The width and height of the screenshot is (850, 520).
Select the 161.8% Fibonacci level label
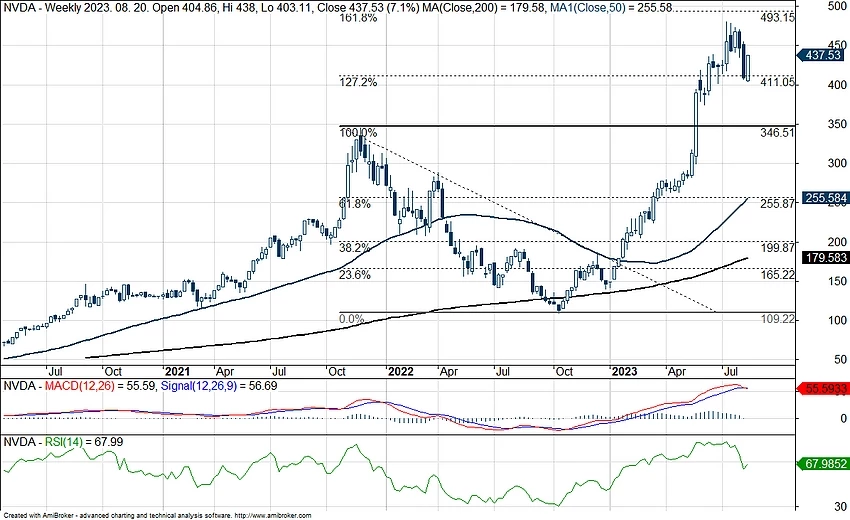[358, 18]
